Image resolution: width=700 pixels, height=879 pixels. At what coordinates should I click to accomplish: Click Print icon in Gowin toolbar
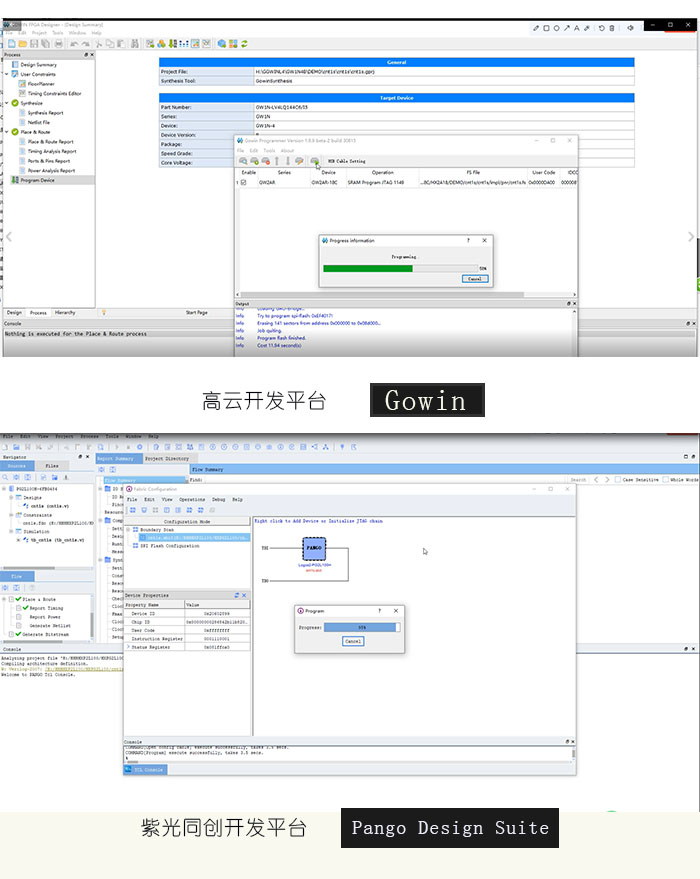pyautogui.click(x=58, y=44)
